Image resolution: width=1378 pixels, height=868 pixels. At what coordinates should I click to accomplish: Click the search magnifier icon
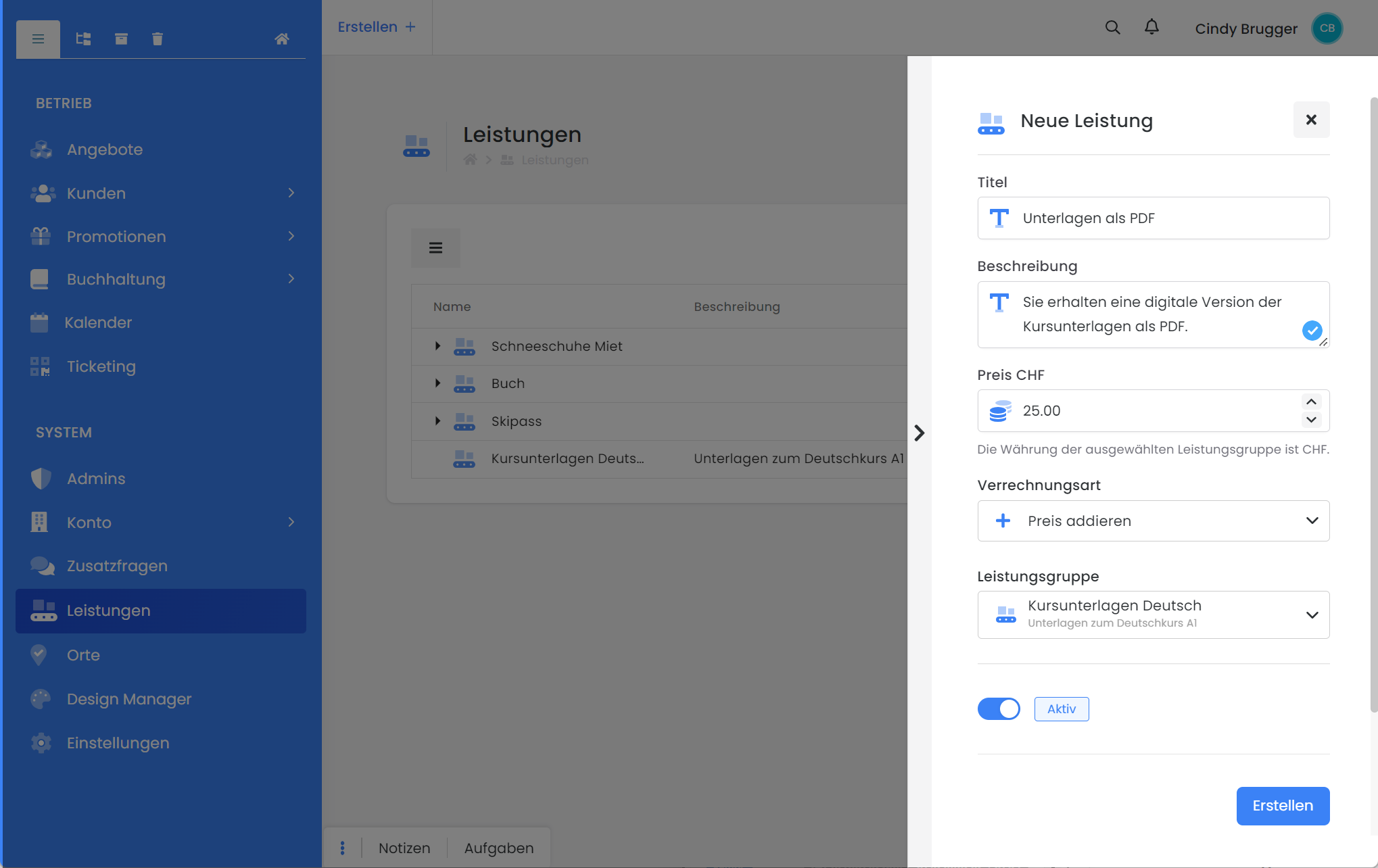point(1112,28)
